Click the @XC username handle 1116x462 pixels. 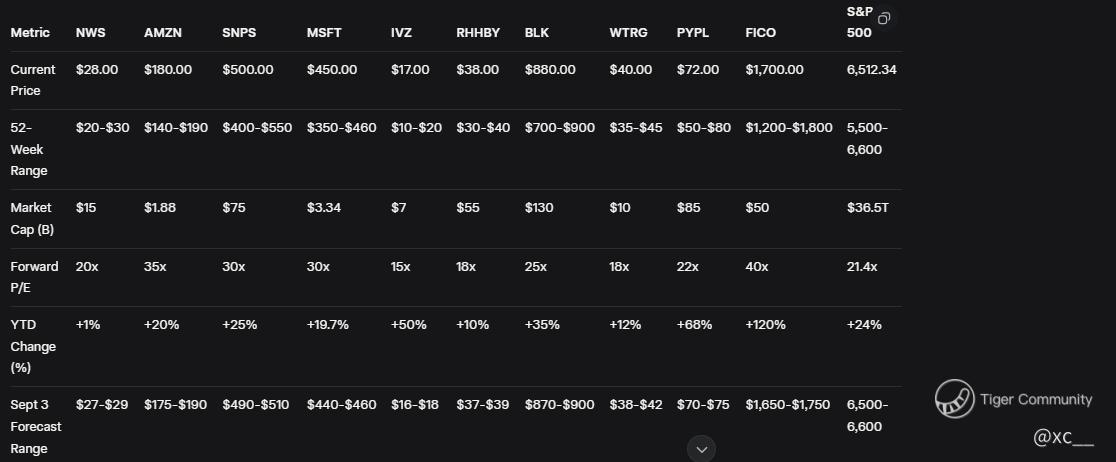[x=1063, y=439]
